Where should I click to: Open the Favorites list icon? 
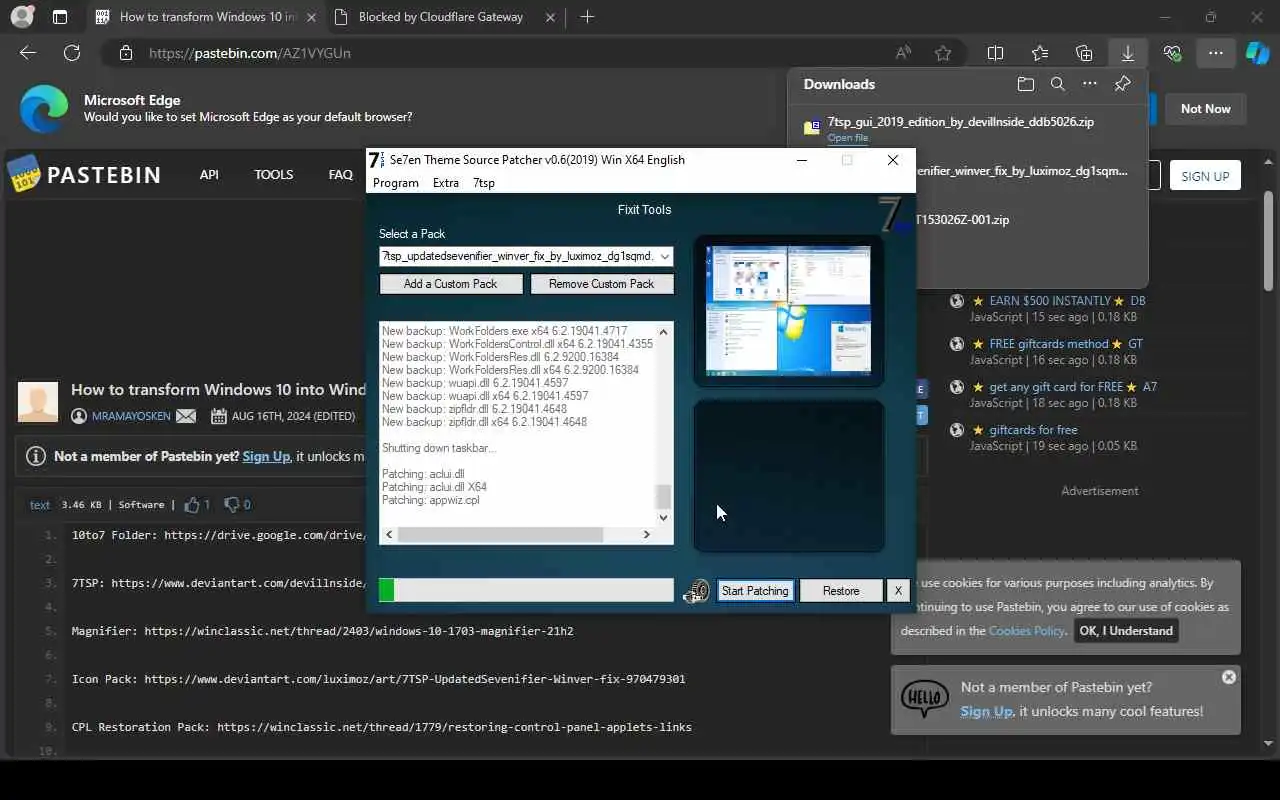[1040, 53]
